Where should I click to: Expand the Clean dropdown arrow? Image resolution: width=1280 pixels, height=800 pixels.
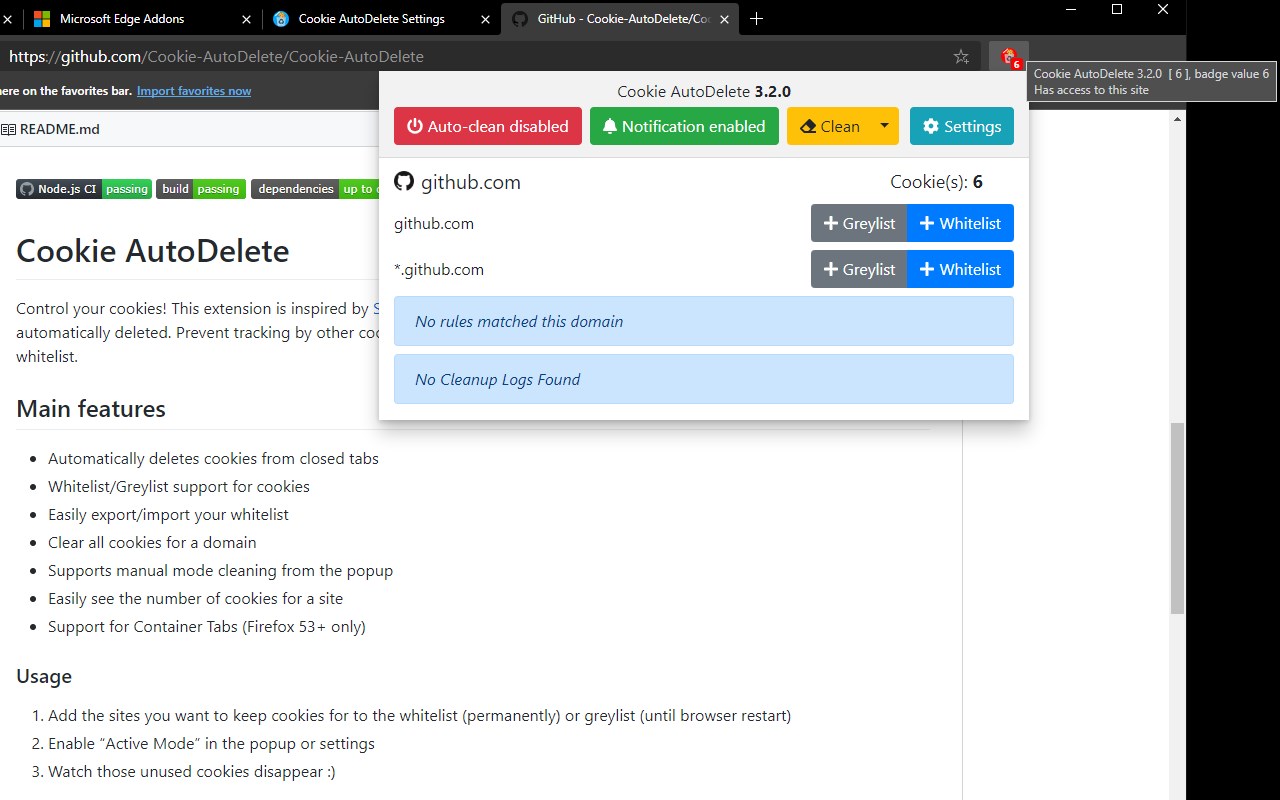pyautogui.click(x=884, y=126)
